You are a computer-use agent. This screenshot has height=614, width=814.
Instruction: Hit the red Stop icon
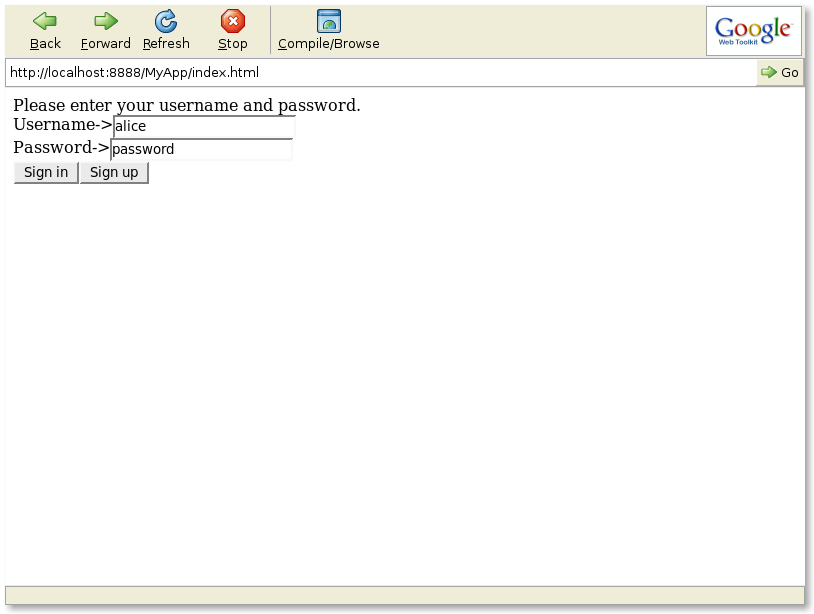point(233,21)
